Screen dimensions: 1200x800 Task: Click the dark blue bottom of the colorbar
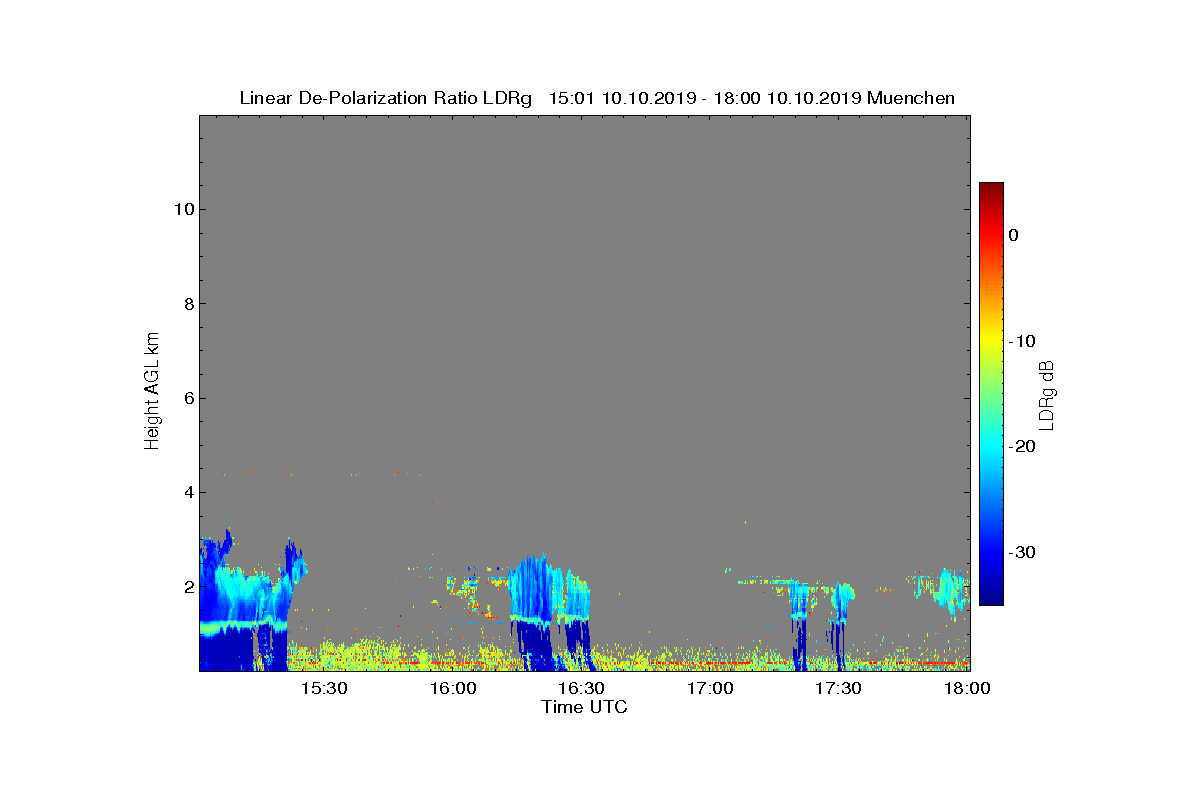991,596
